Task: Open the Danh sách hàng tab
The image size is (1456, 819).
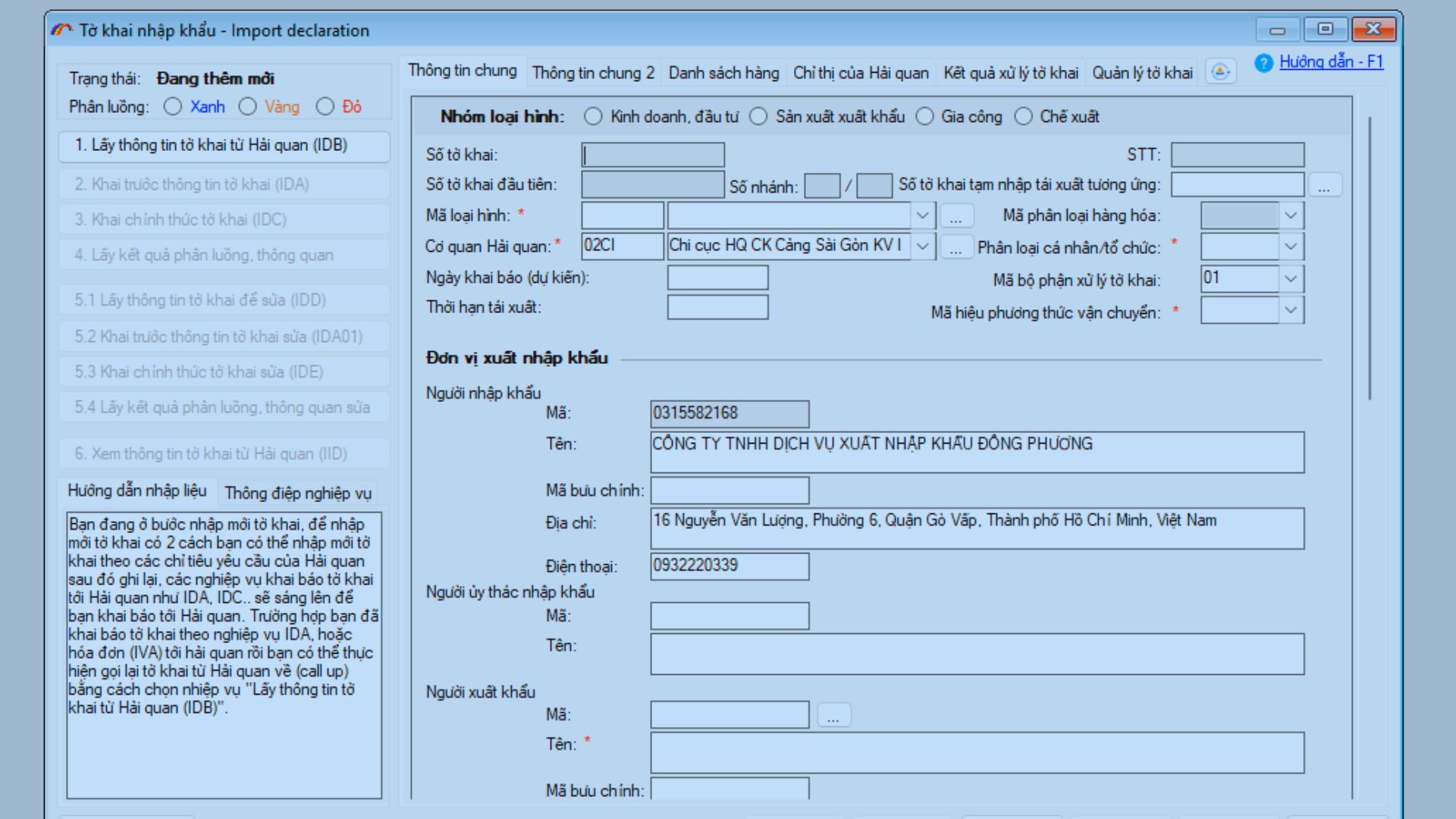Action: pyautogui.click(x=723, y=73)
